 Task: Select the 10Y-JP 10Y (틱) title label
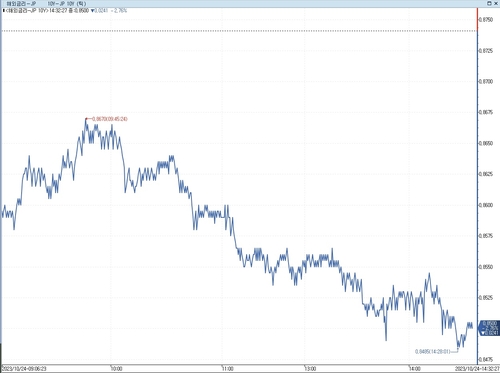tap(67, 4)
